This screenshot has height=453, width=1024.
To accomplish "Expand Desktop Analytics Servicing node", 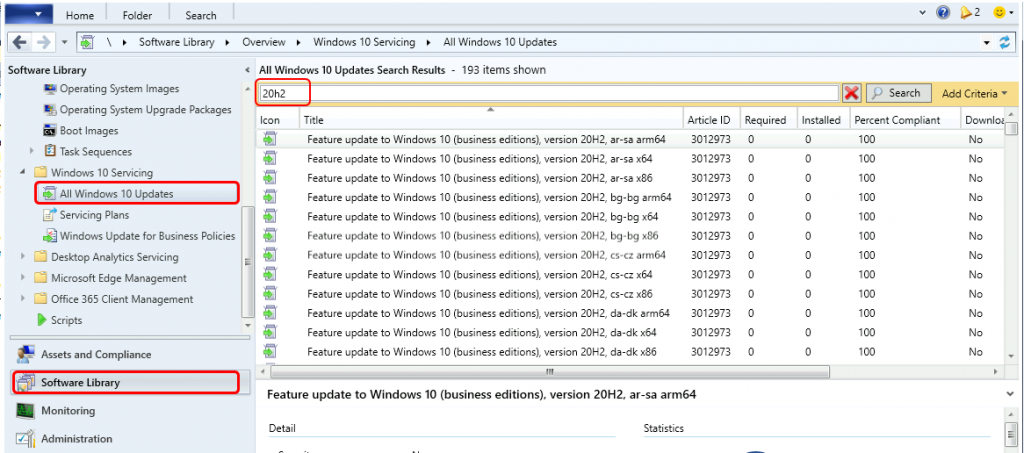I will pos(23,257).
